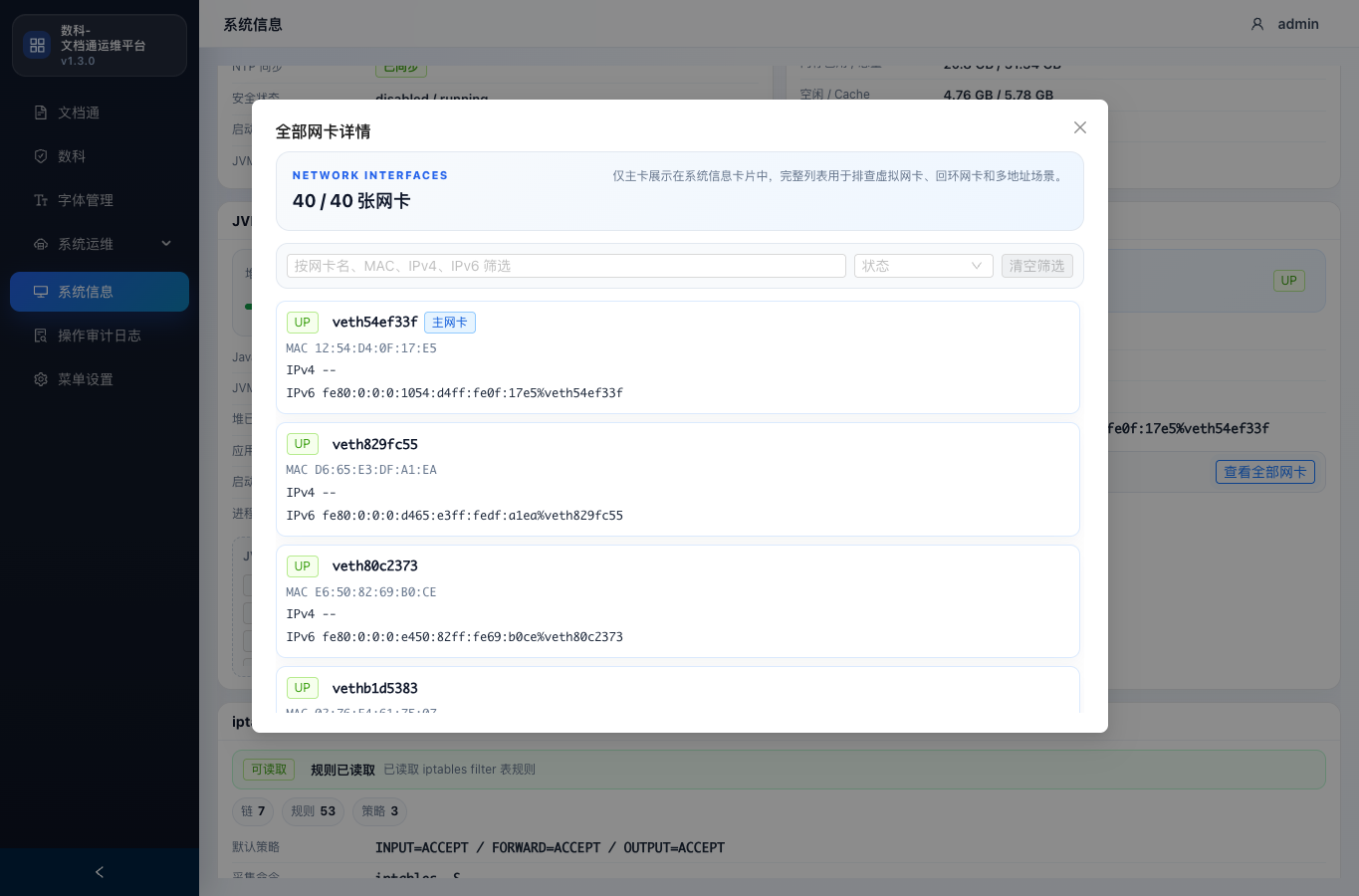
Task: Click the UP badge of veth80c2373
Action: 303,566
